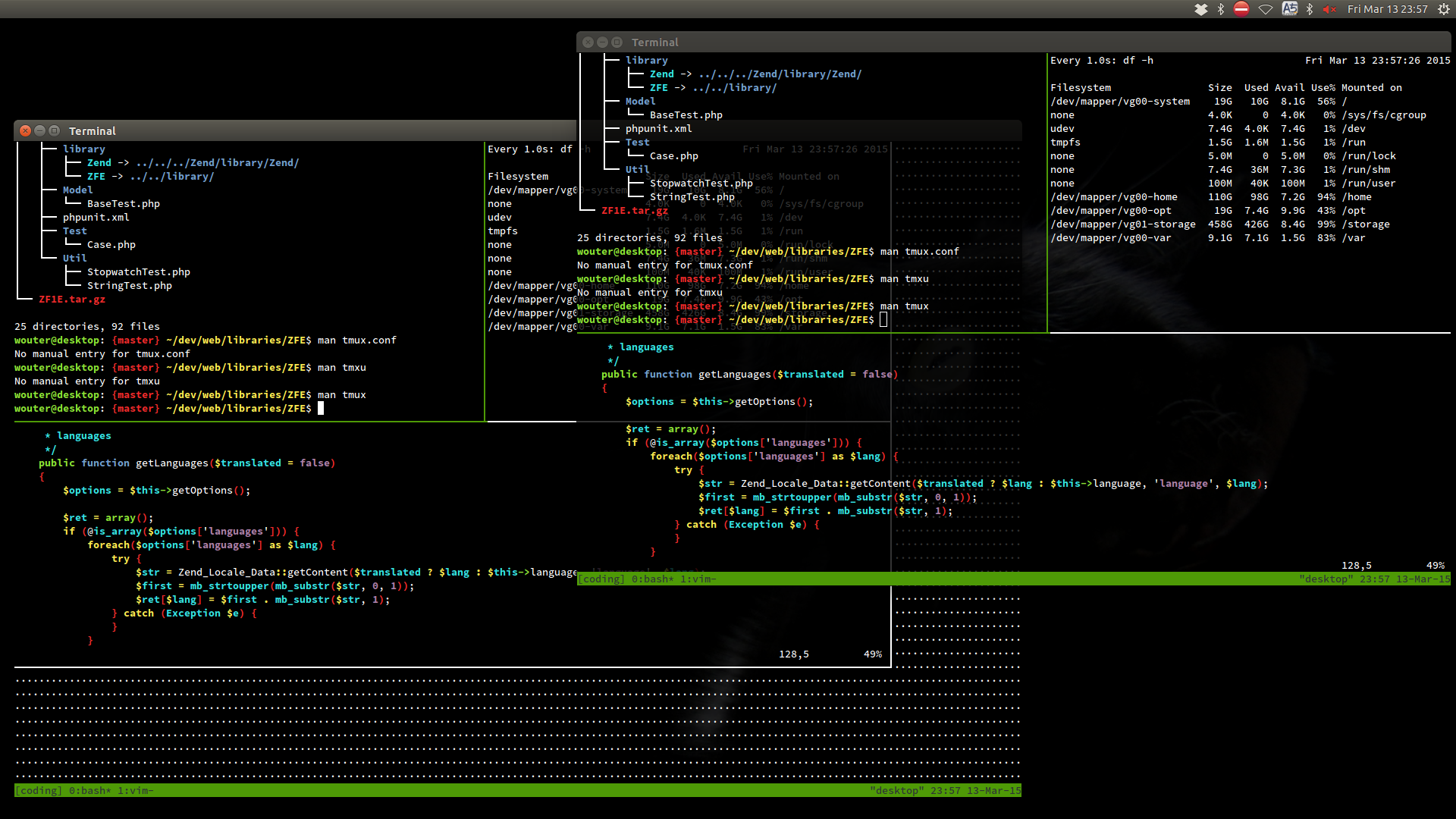Click StopwatchTest.php in right window tree

click(x=701, y=184)
